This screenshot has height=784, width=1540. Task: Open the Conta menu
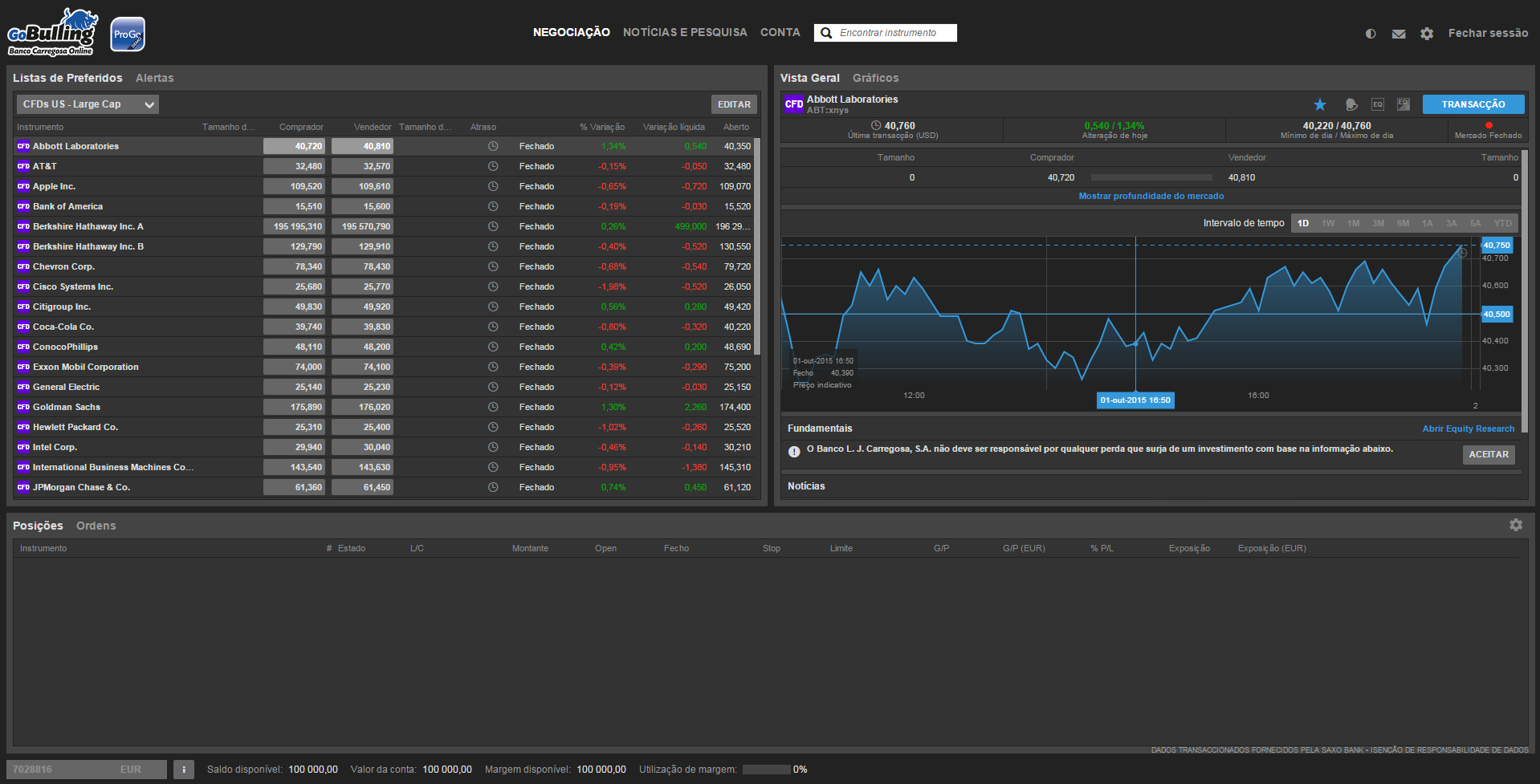pos(780,33)
